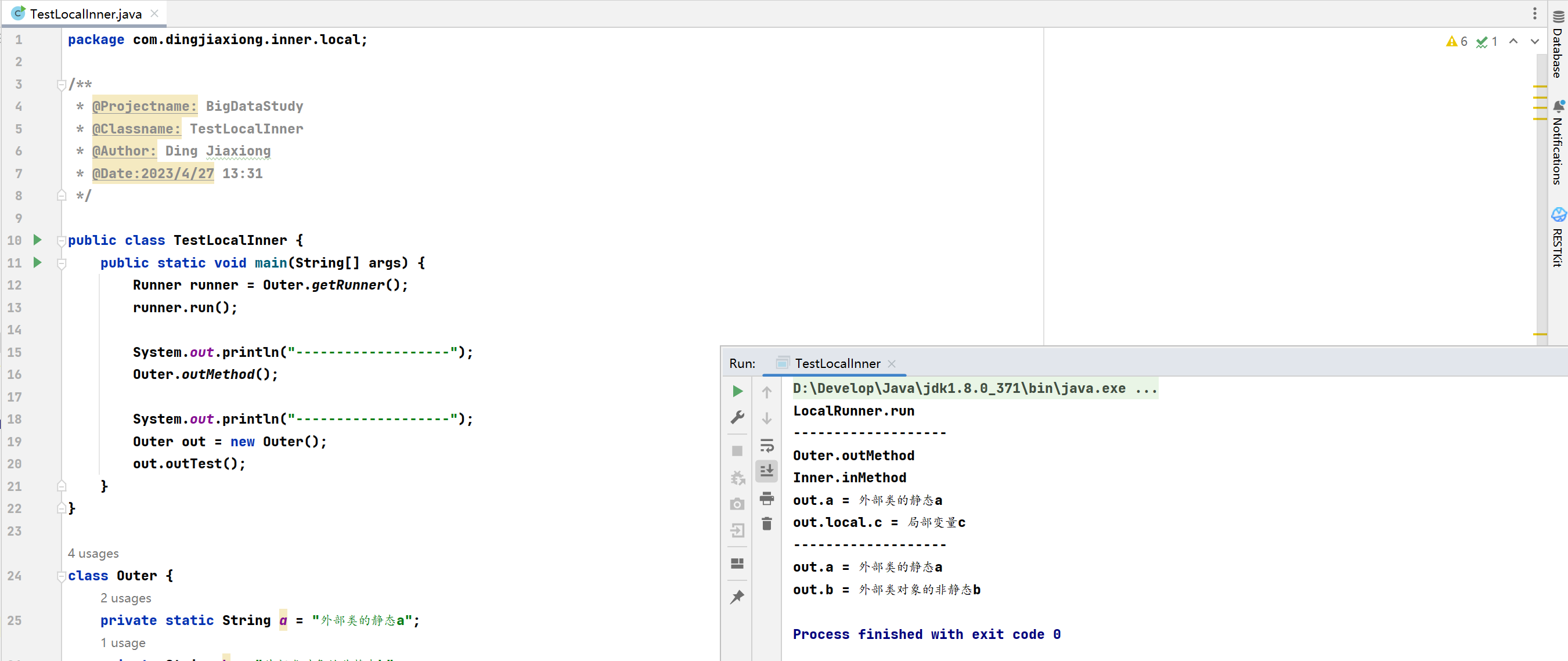This screenshot has width=1568, height=661.
Task: Toggle Scroll to End of console
Action: [767, 471]
